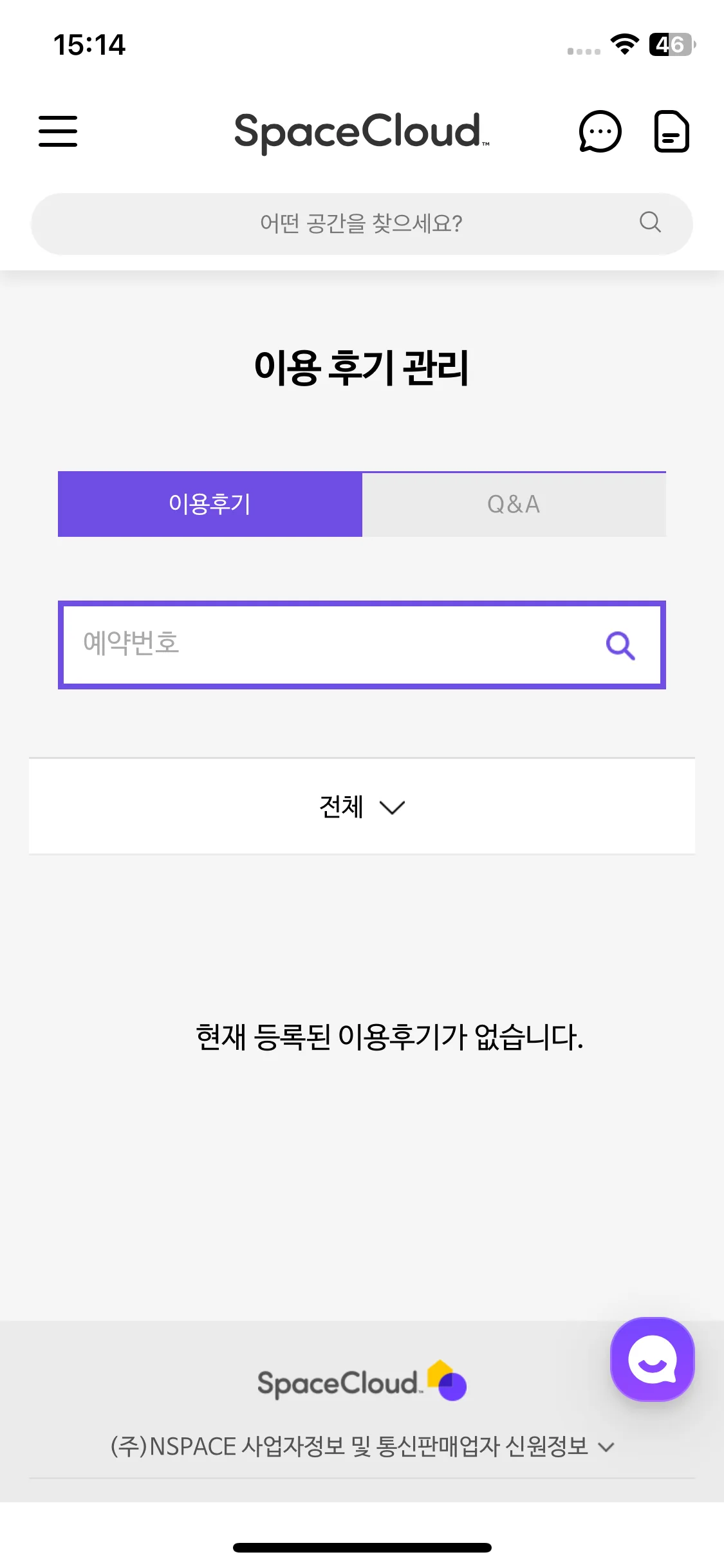Check the Wi-Fi status icon
Image resolution: width=724 pixels, height=1568 pixels.
[x=624, y=44]
